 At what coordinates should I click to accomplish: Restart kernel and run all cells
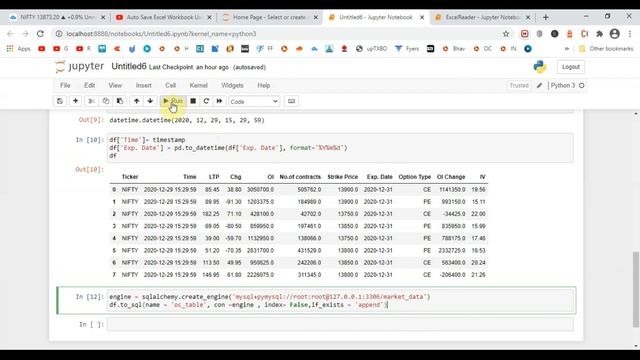tap(219, 101)
